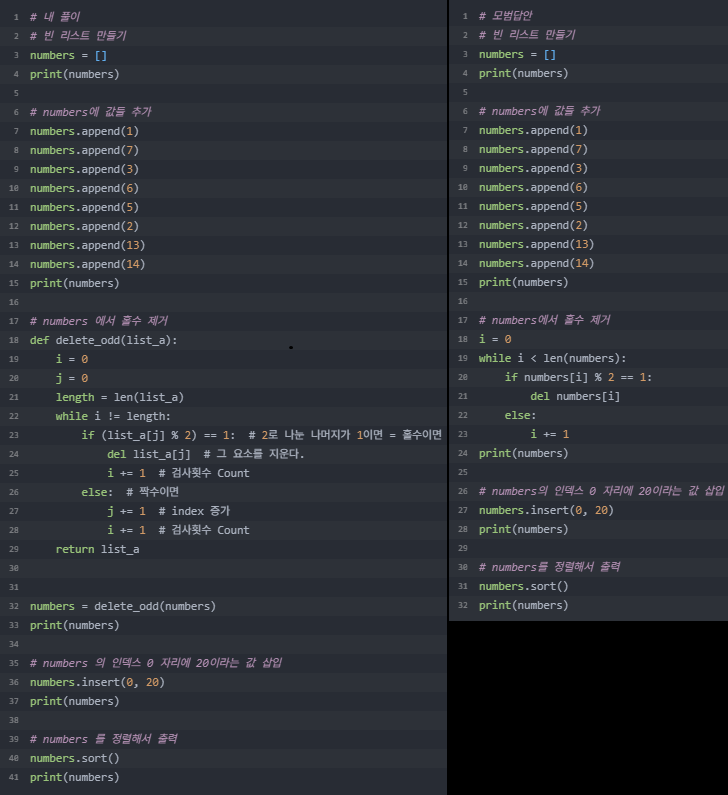Click 'print(numbers)' on line 41 of 내 풀이
The height and width of the screenshot is (795, 728).
(x=75, y=777)
